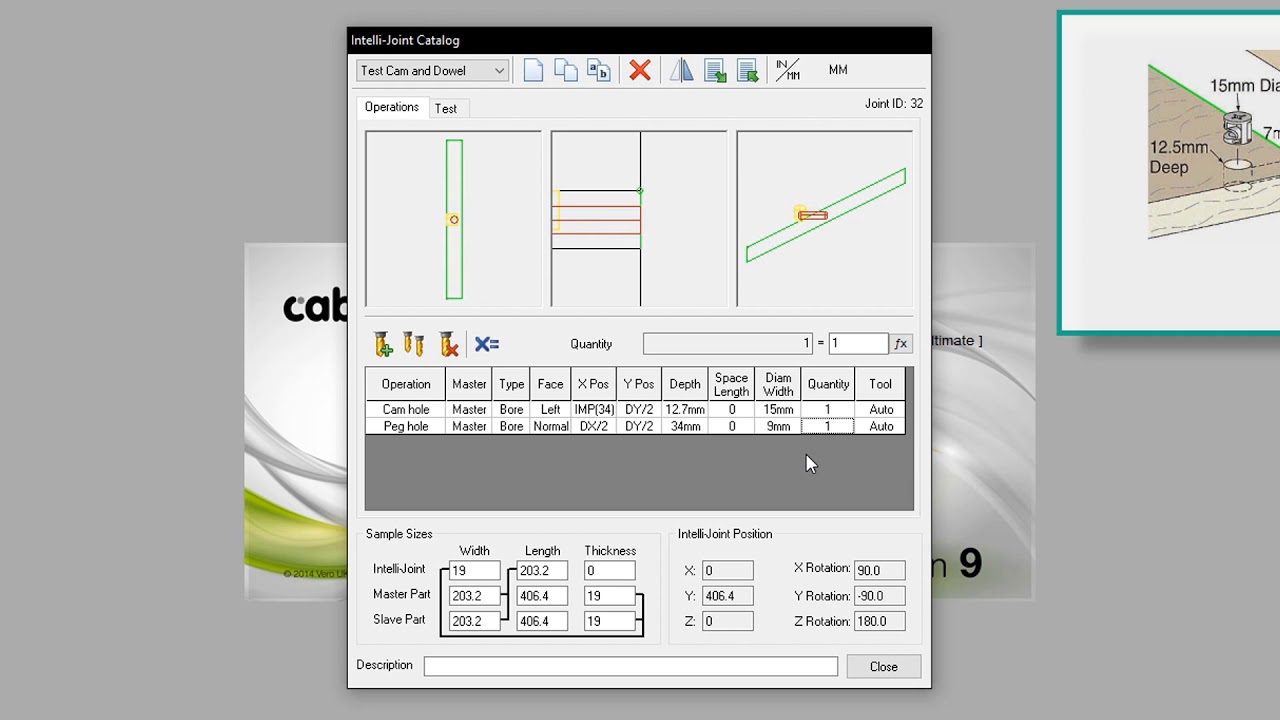Image resolution: width=1280 pixels, height=720 pixels.
Task: Click the Slave Part Width field
Action: point(474,621)
